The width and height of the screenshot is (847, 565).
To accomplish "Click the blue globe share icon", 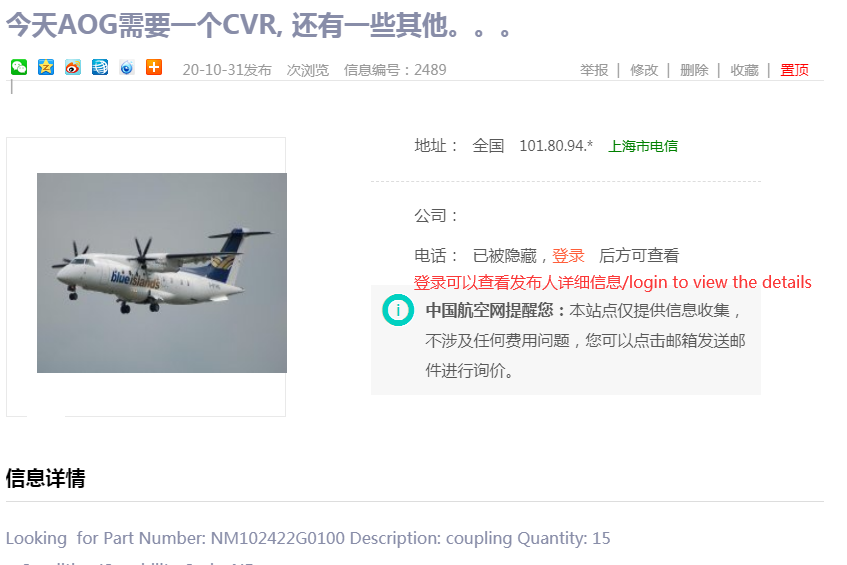I will [x=100, y=68].
